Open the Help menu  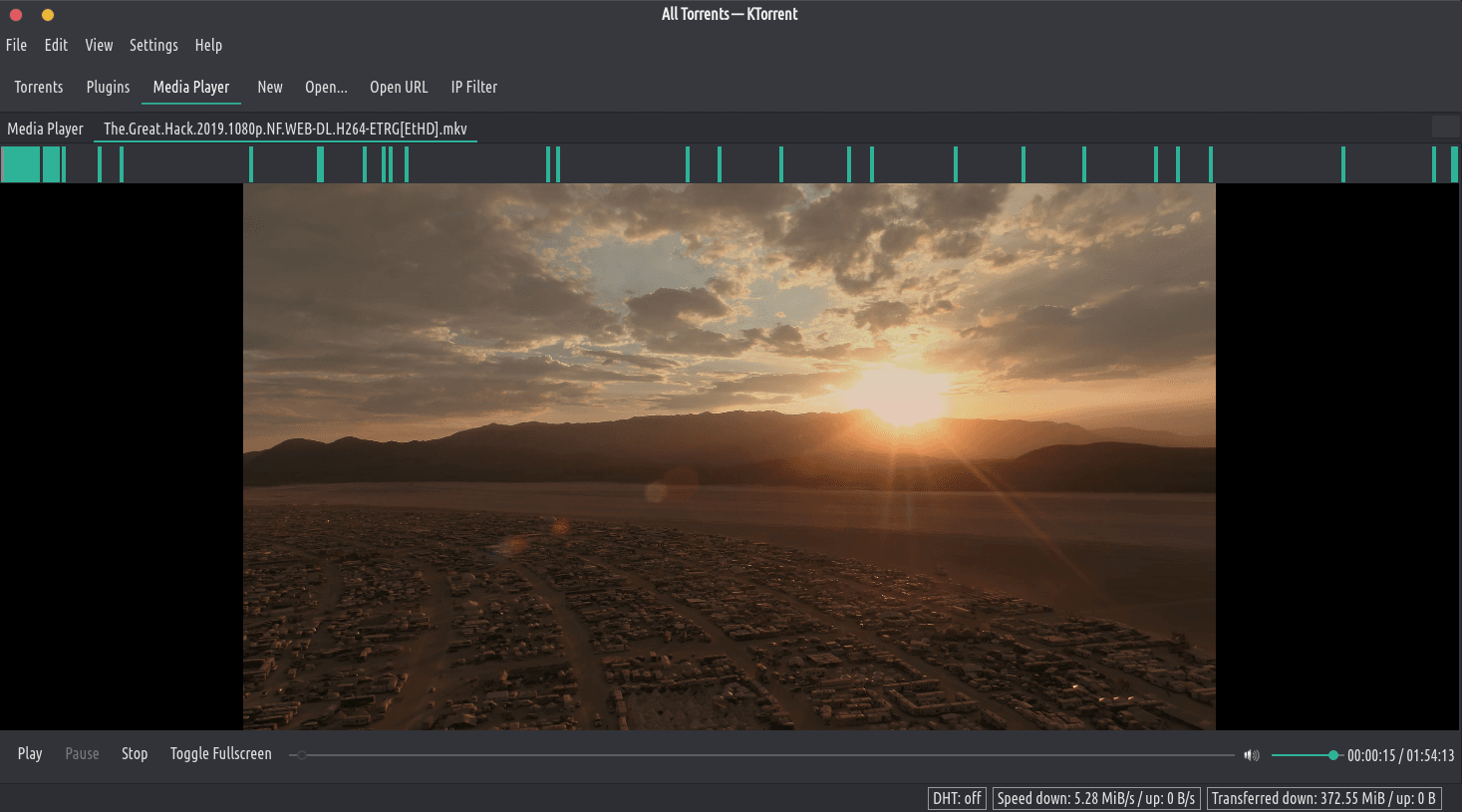point(208,45)
